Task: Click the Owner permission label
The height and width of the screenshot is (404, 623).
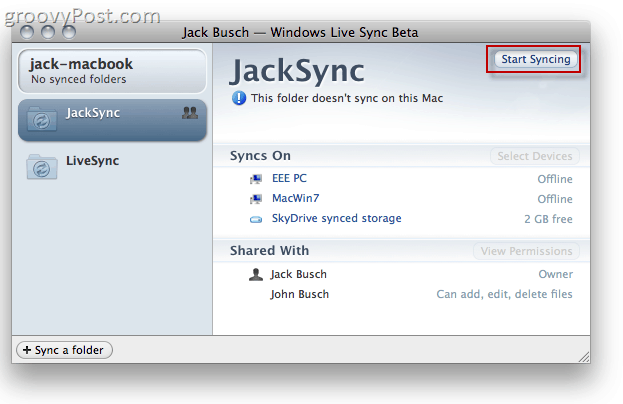Action: 555,274
